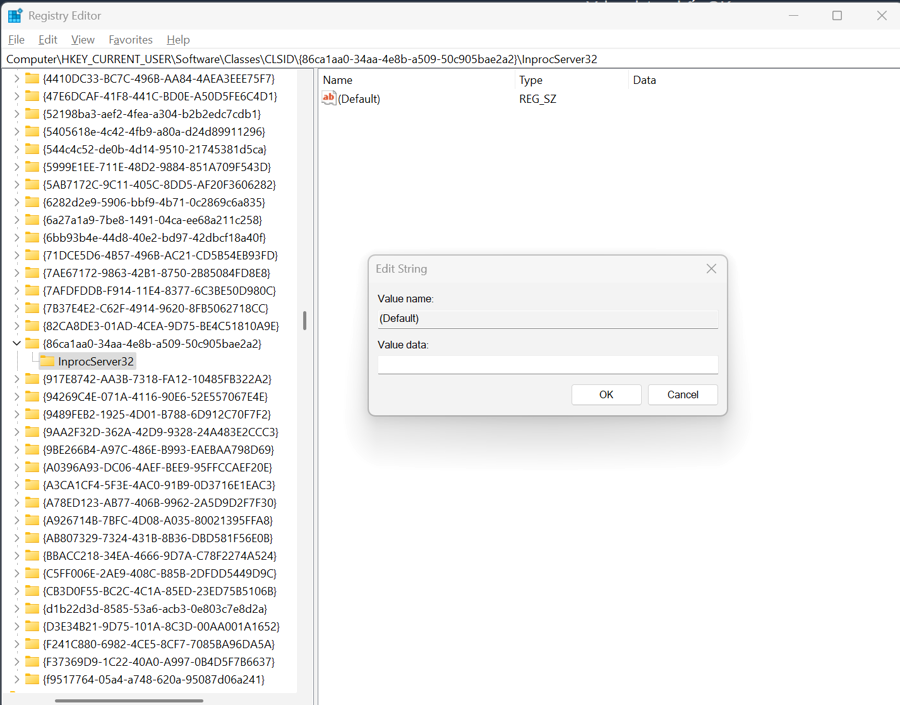Click the ab string icon beside (Default)
Viewport: 900px width, 705px height.
[329, 98]
